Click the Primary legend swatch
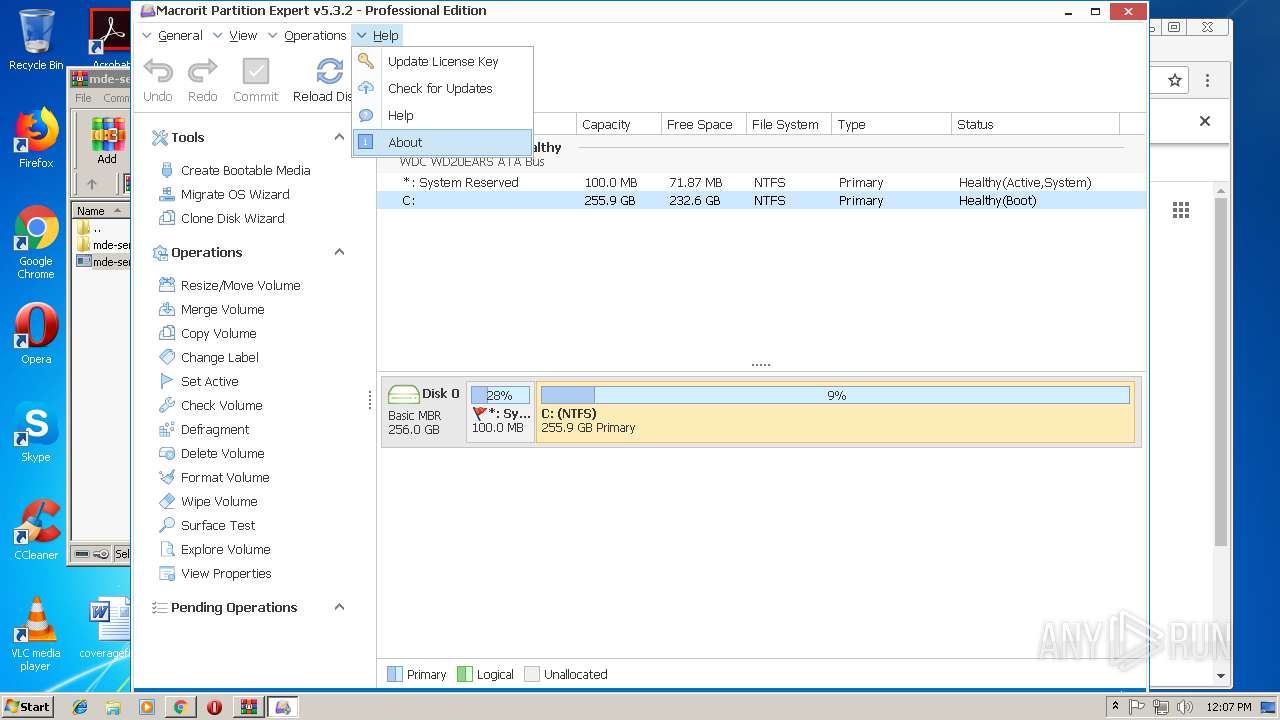 pos(394,674)
